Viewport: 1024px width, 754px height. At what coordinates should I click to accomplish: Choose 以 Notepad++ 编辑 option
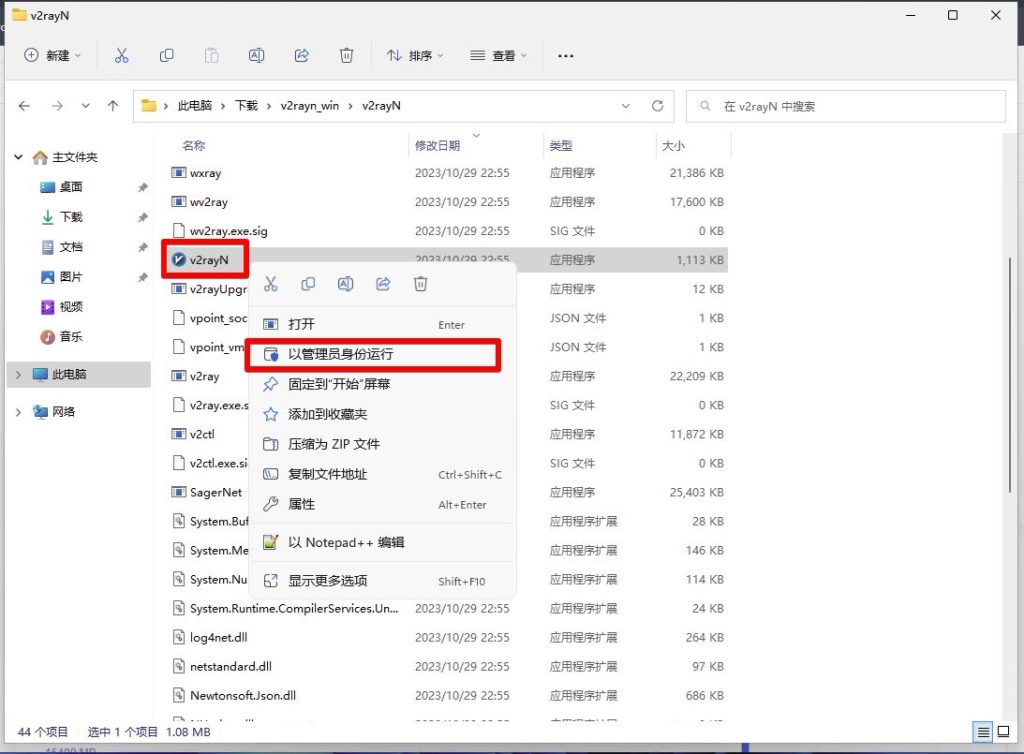click(383, 542)
